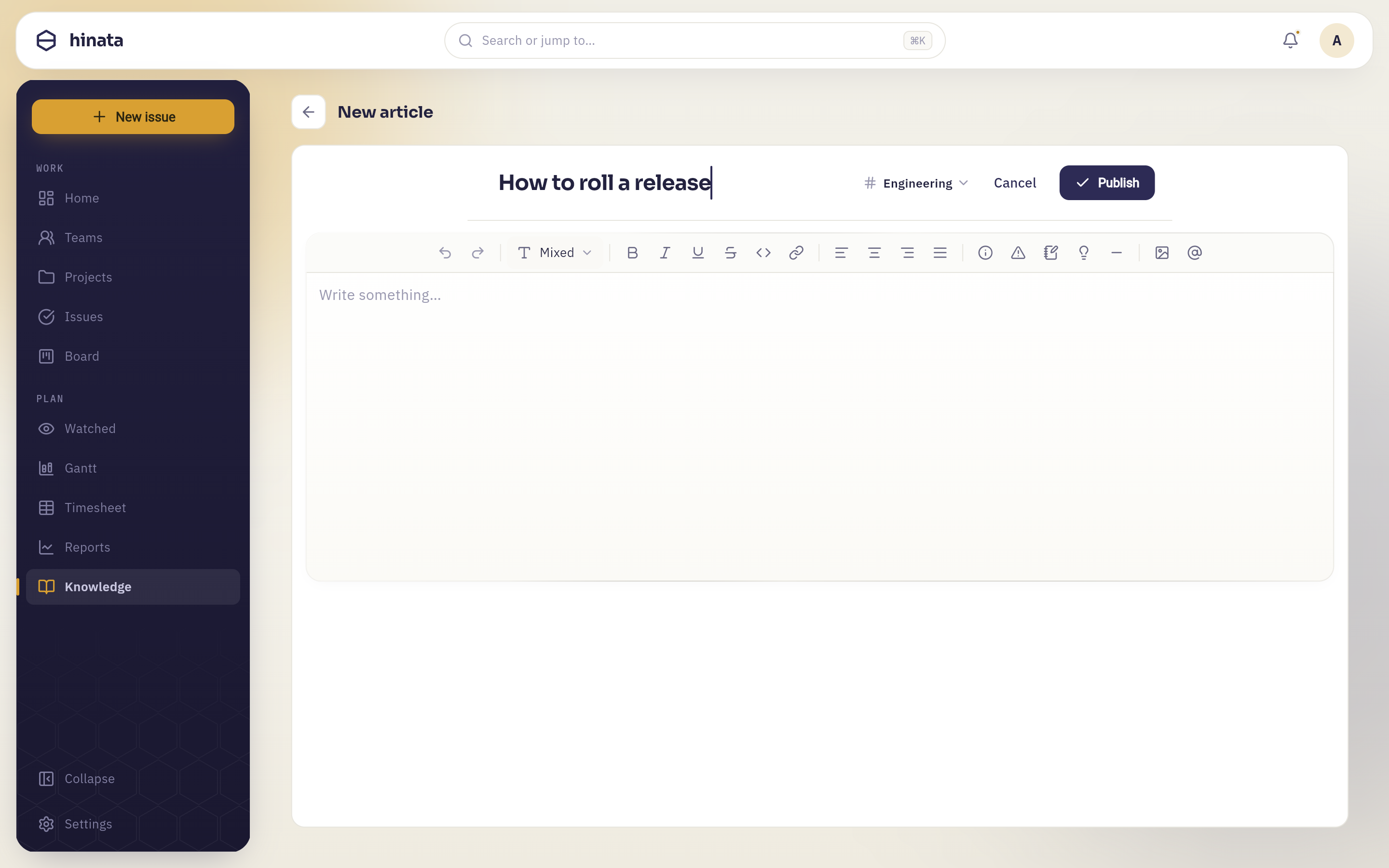Justify the text
1389x868 pixels.
point(940,253)
